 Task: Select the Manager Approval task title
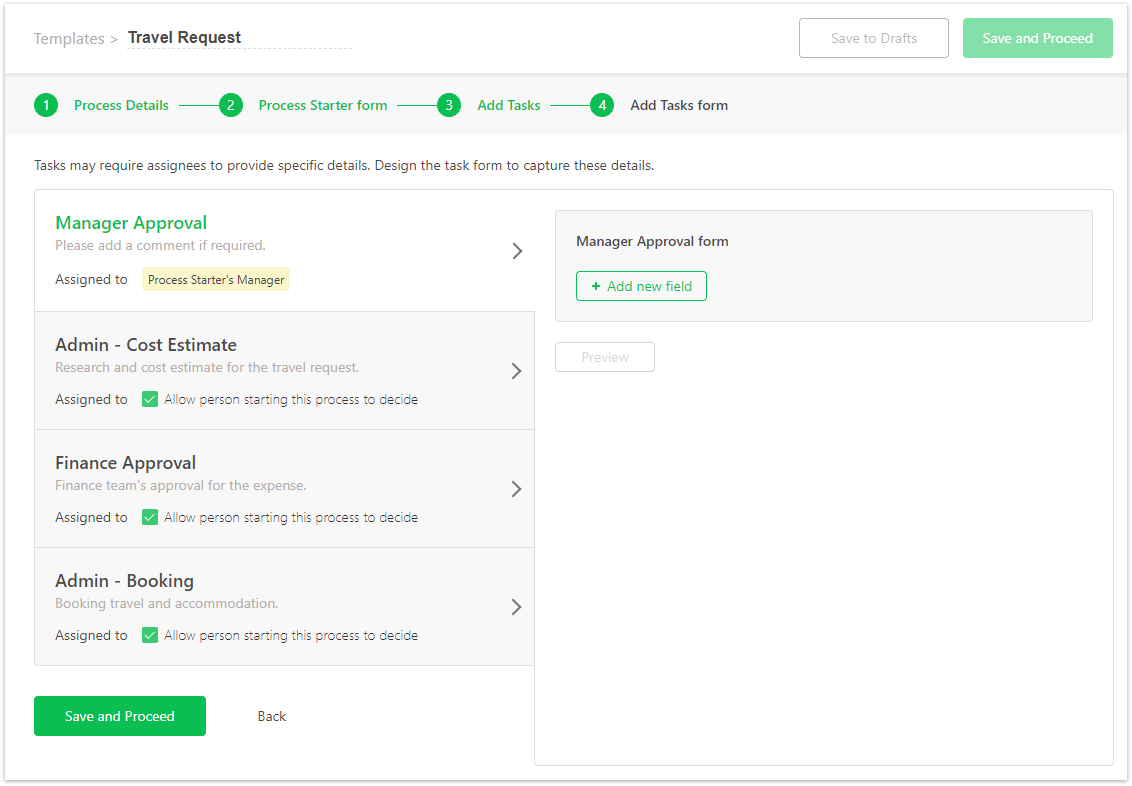131,223
